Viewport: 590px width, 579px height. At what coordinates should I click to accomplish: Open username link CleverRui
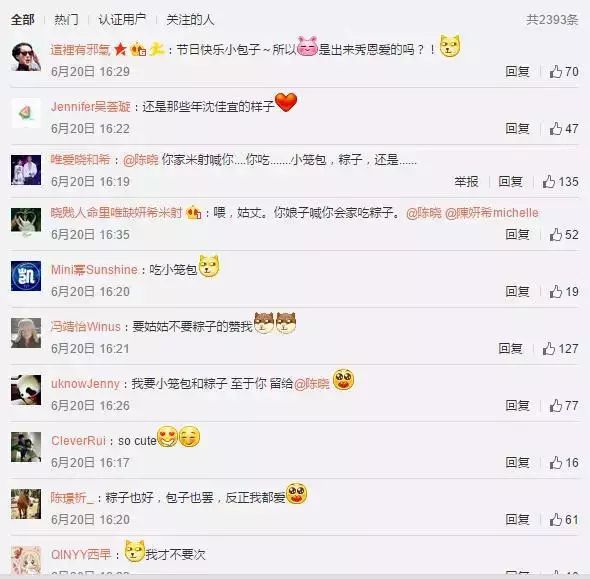pyautogui.click(x=78, y=441)
